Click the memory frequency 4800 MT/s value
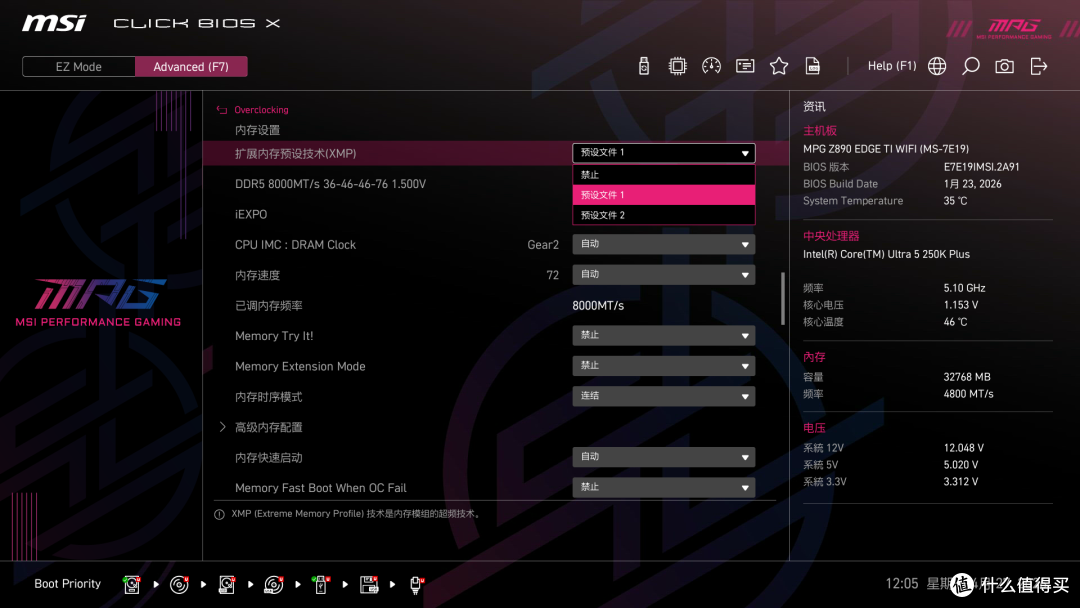Viewport: 1080px width, 608px height. coord(968,394)
